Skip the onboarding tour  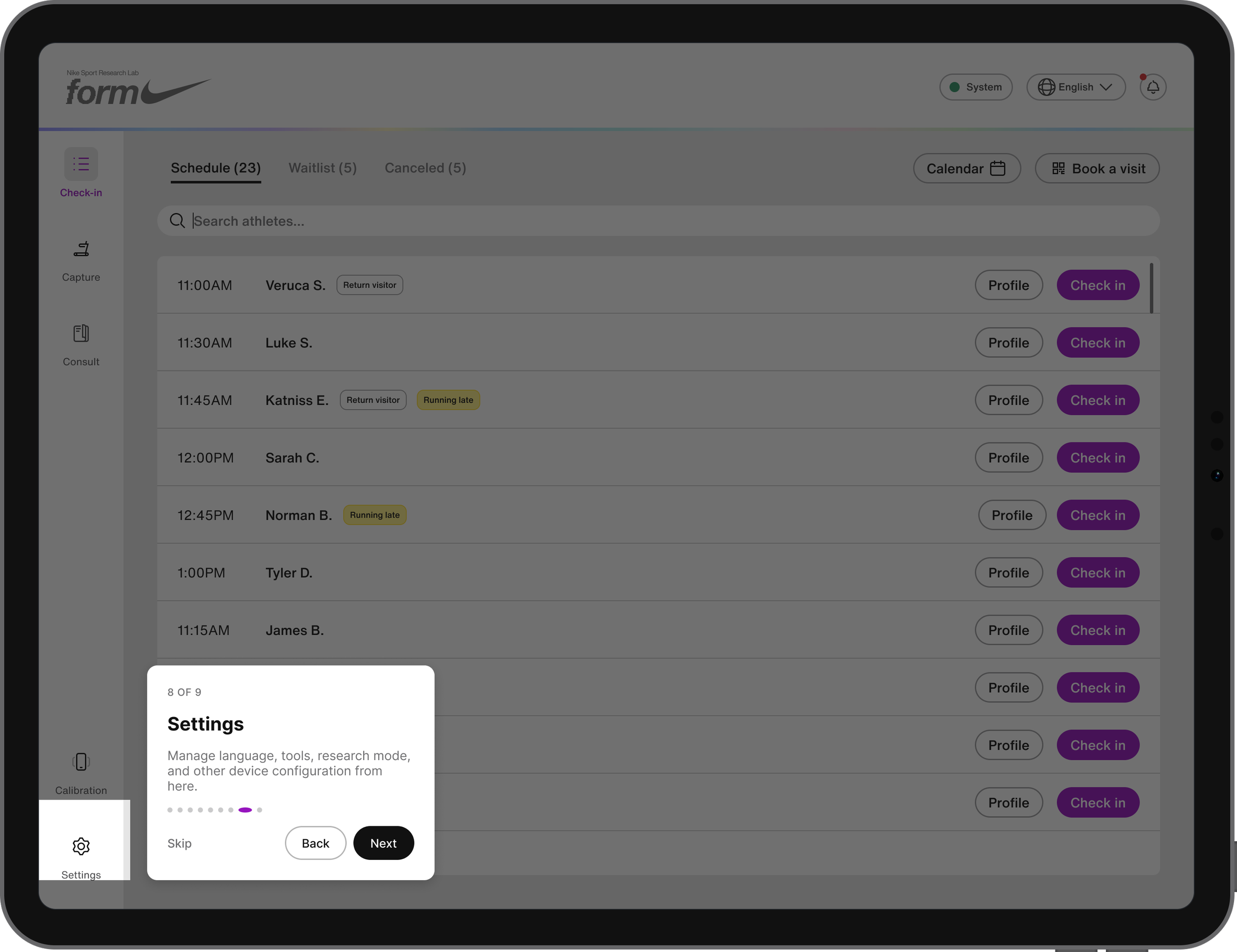(180, 843)
